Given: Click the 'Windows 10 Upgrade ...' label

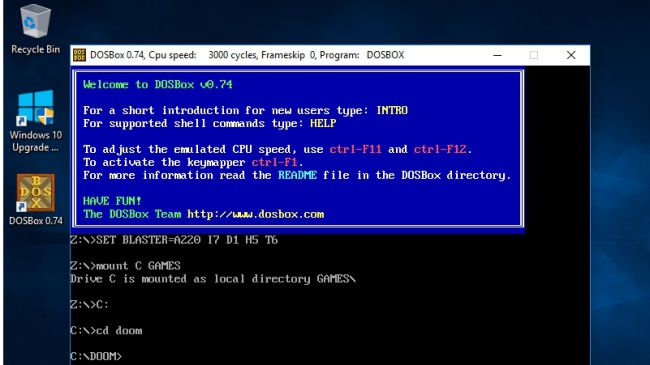Looking at the screenshot, I should (x=36, y=141).
